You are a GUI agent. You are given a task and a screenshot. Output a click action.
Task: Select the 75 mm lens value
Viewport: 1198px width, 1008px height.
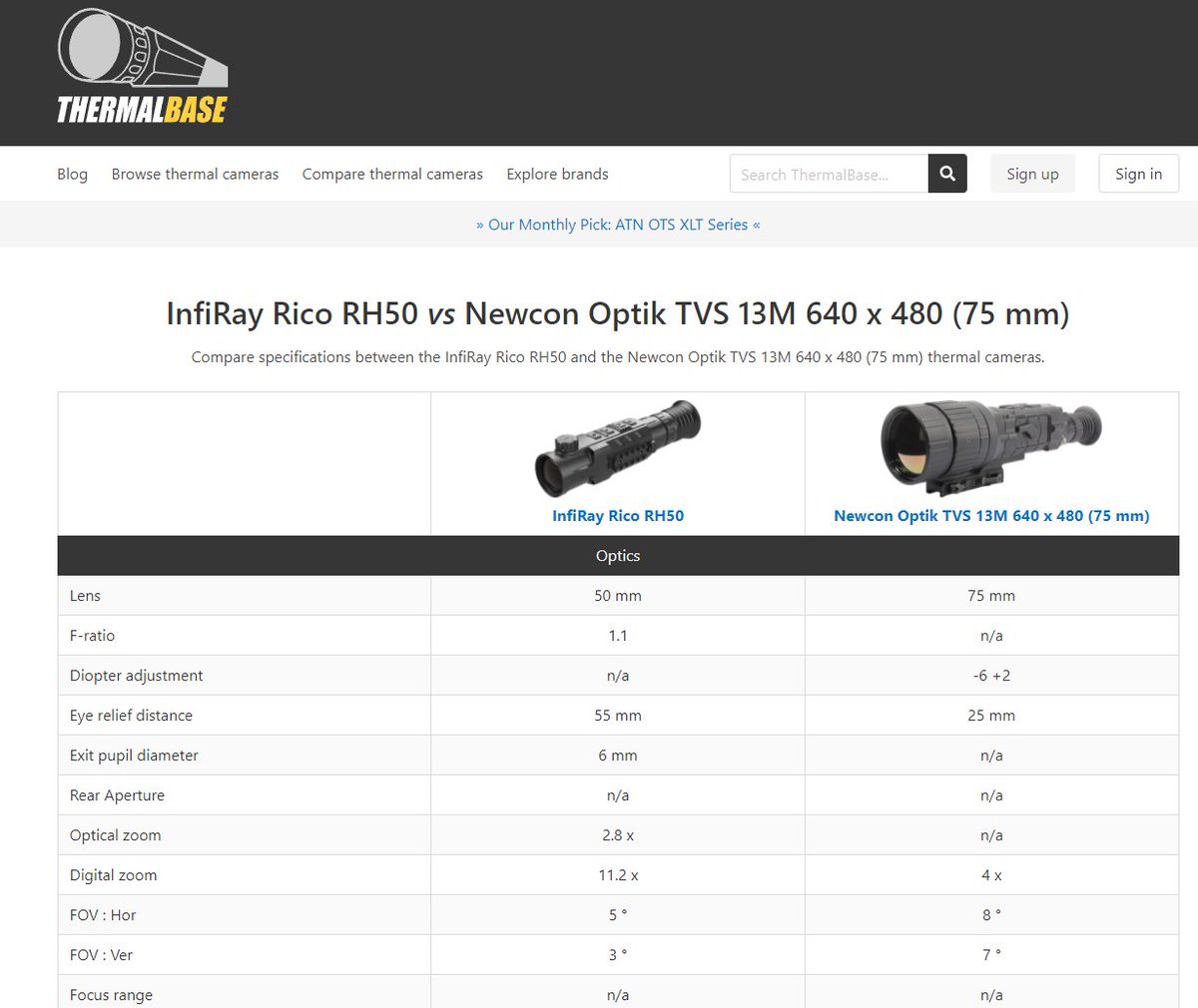pos(991,596)
